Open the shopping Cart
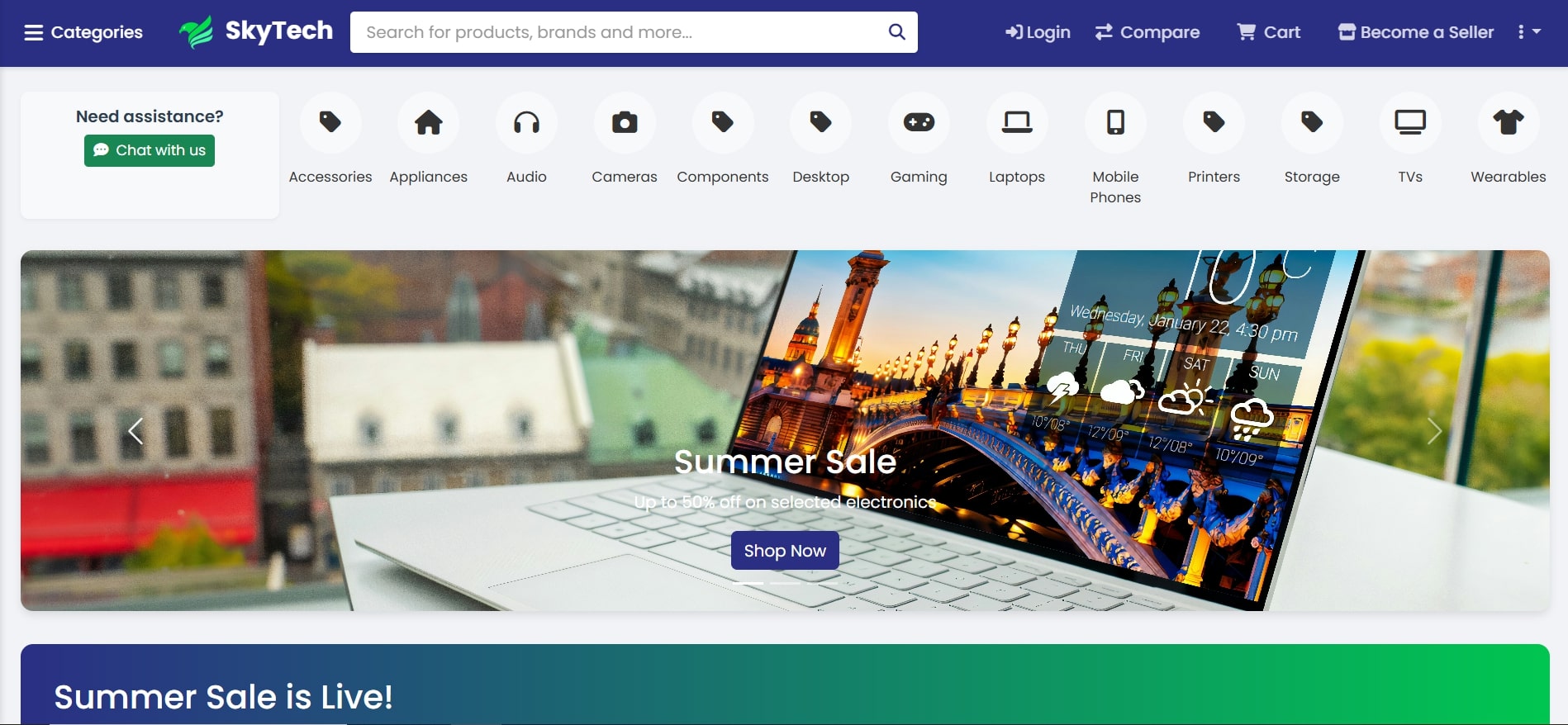The image size is (1568, 725). click(1269, 32)
